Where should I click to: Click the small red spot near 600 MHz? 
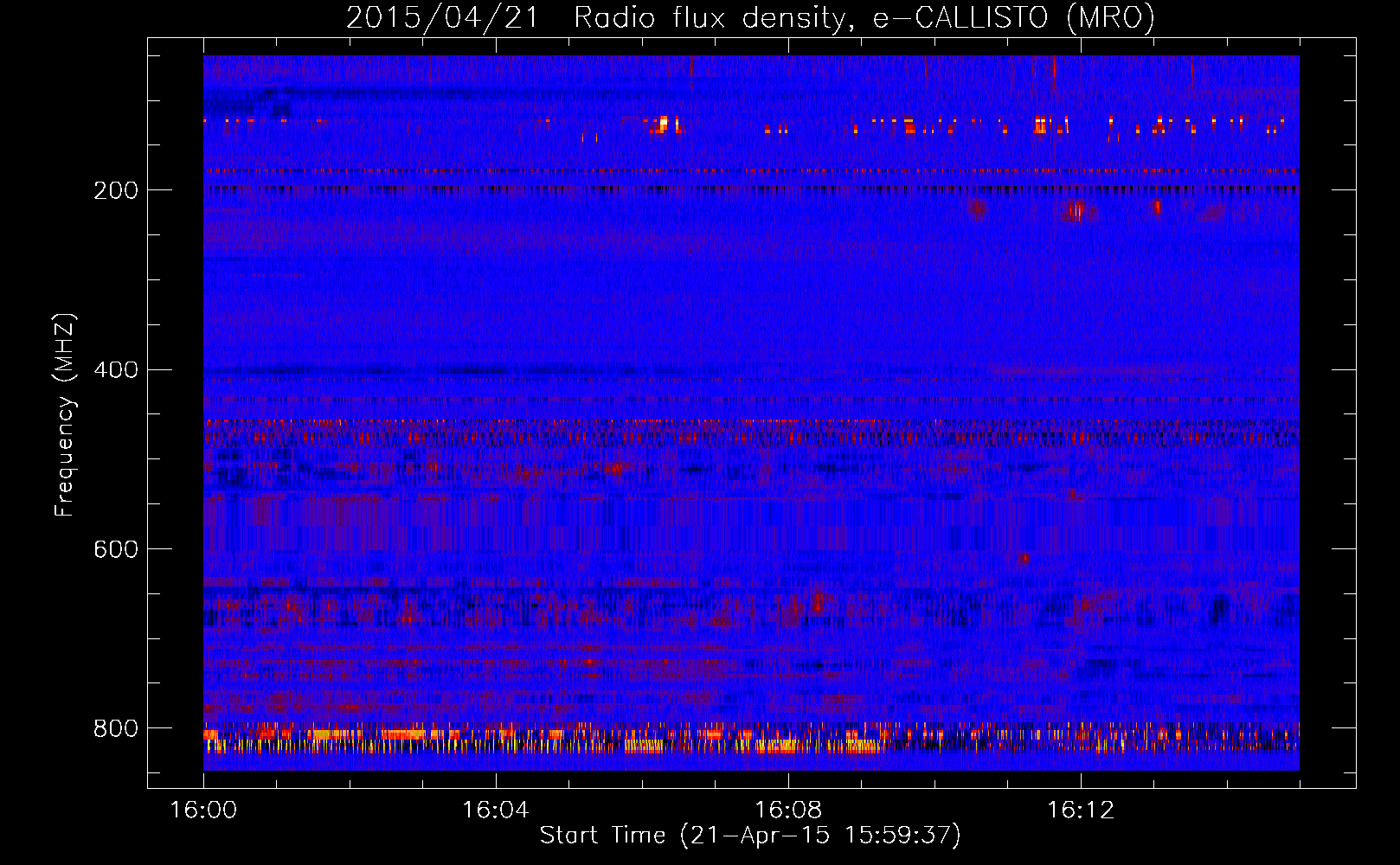click(1024, 558)
